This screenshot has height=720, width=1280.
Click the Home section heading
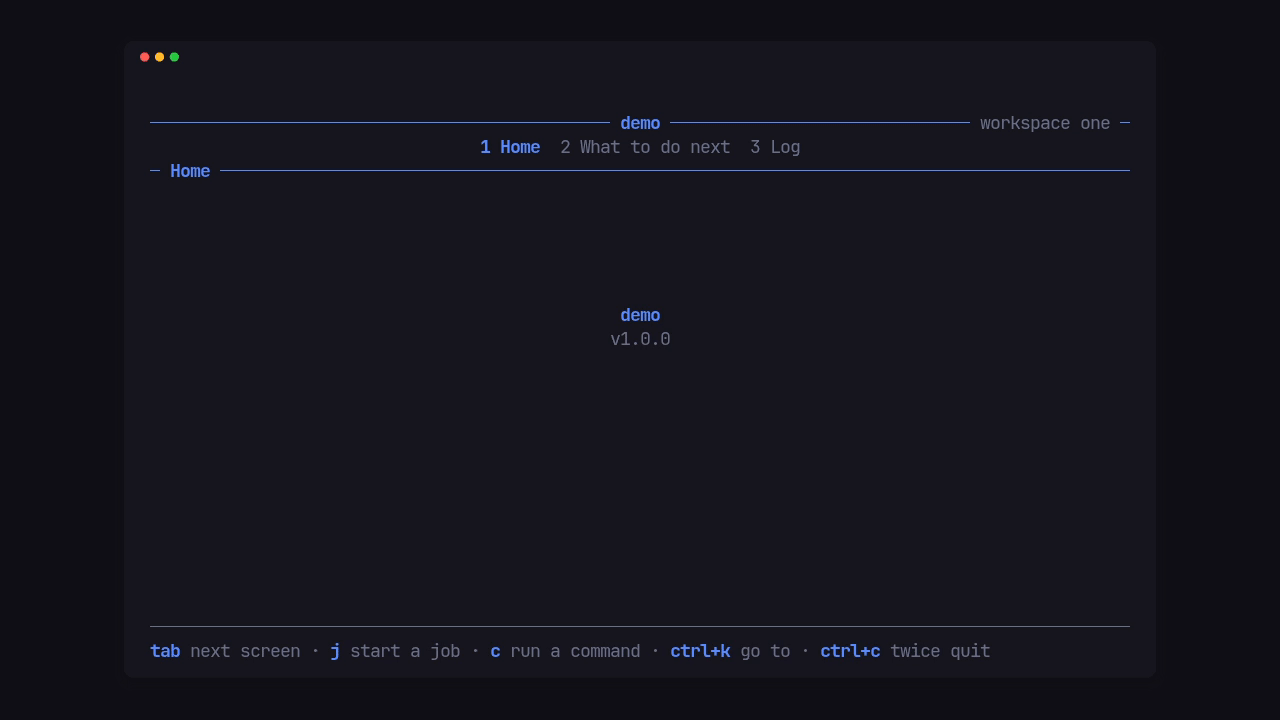(190, 171)
